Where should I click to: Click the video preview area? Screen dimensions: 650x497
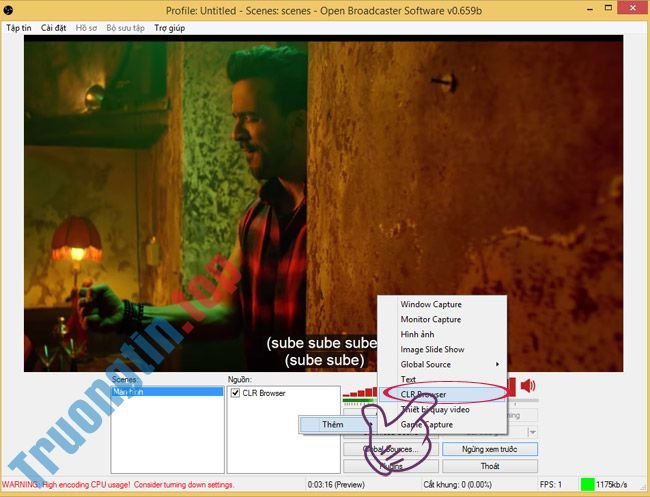(x=323, y=204)
